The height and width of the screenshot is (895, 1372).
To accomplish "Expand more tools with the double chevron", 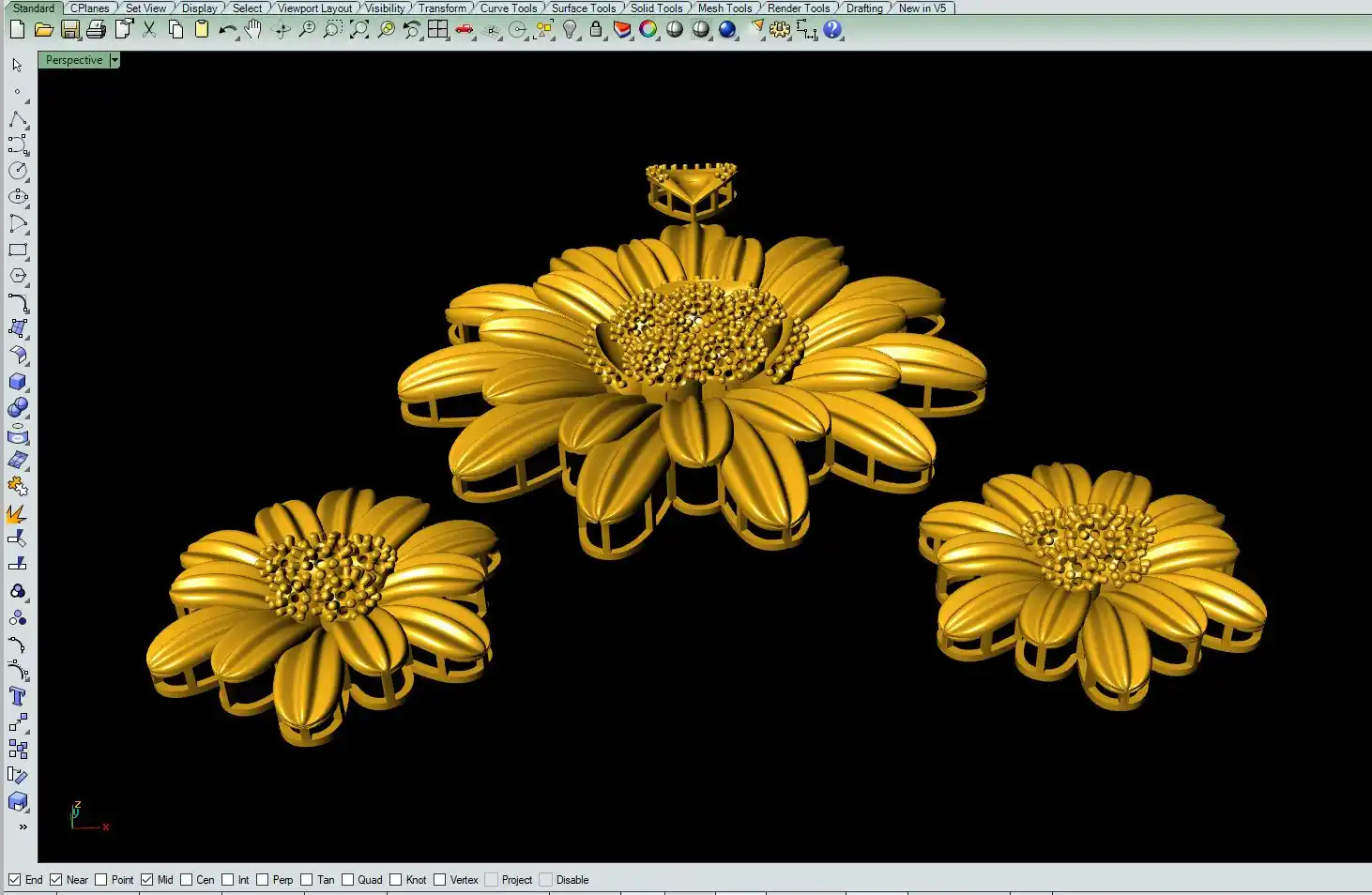I will pyautogui.click(x=23, y=827).
